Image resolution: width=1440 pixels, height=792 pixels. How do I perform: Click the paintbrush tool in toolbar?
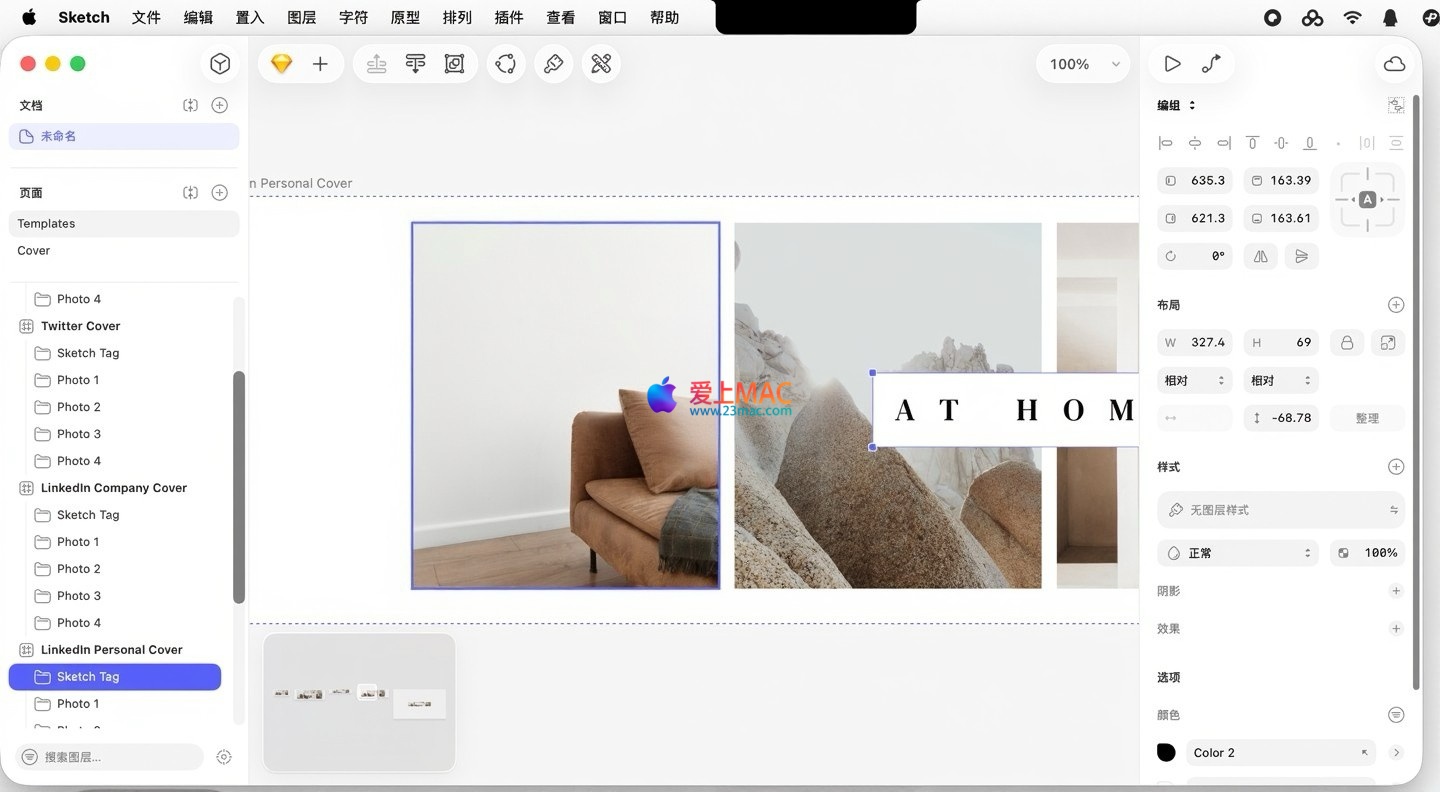pos(553,64)
